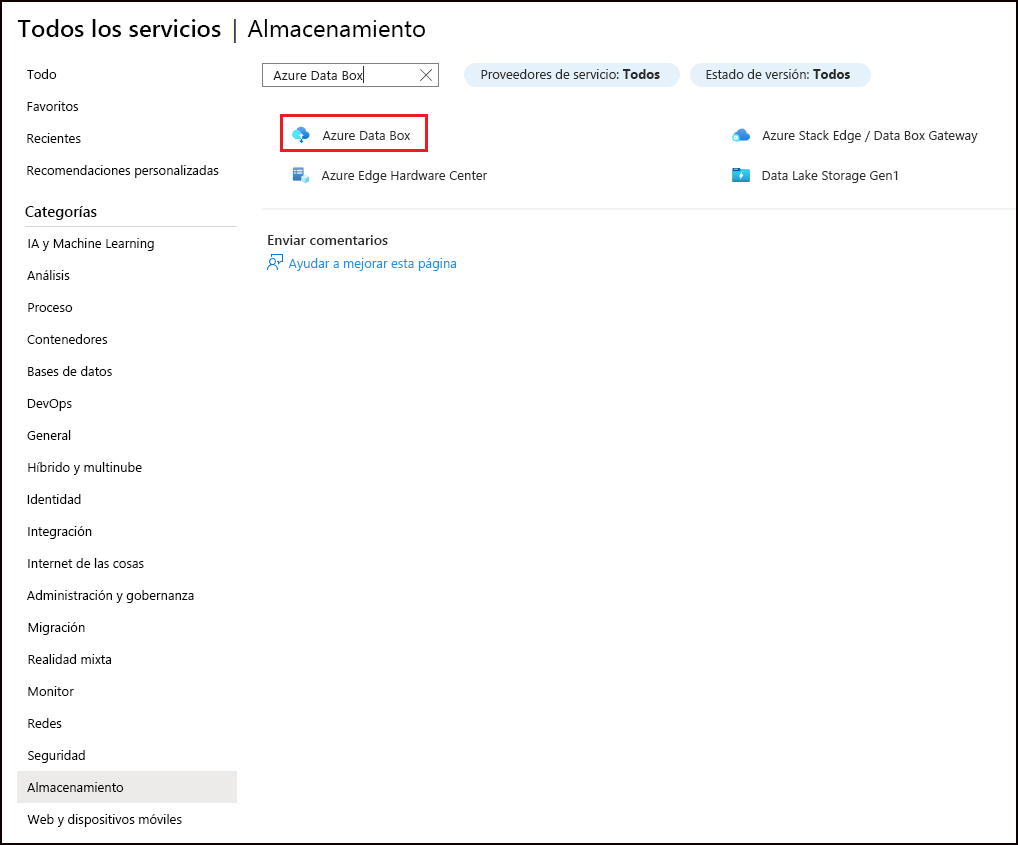This screenshot has height=845, width=1018.
Task: Click the feedback person icon beside Ayudar
Action: 273,262
